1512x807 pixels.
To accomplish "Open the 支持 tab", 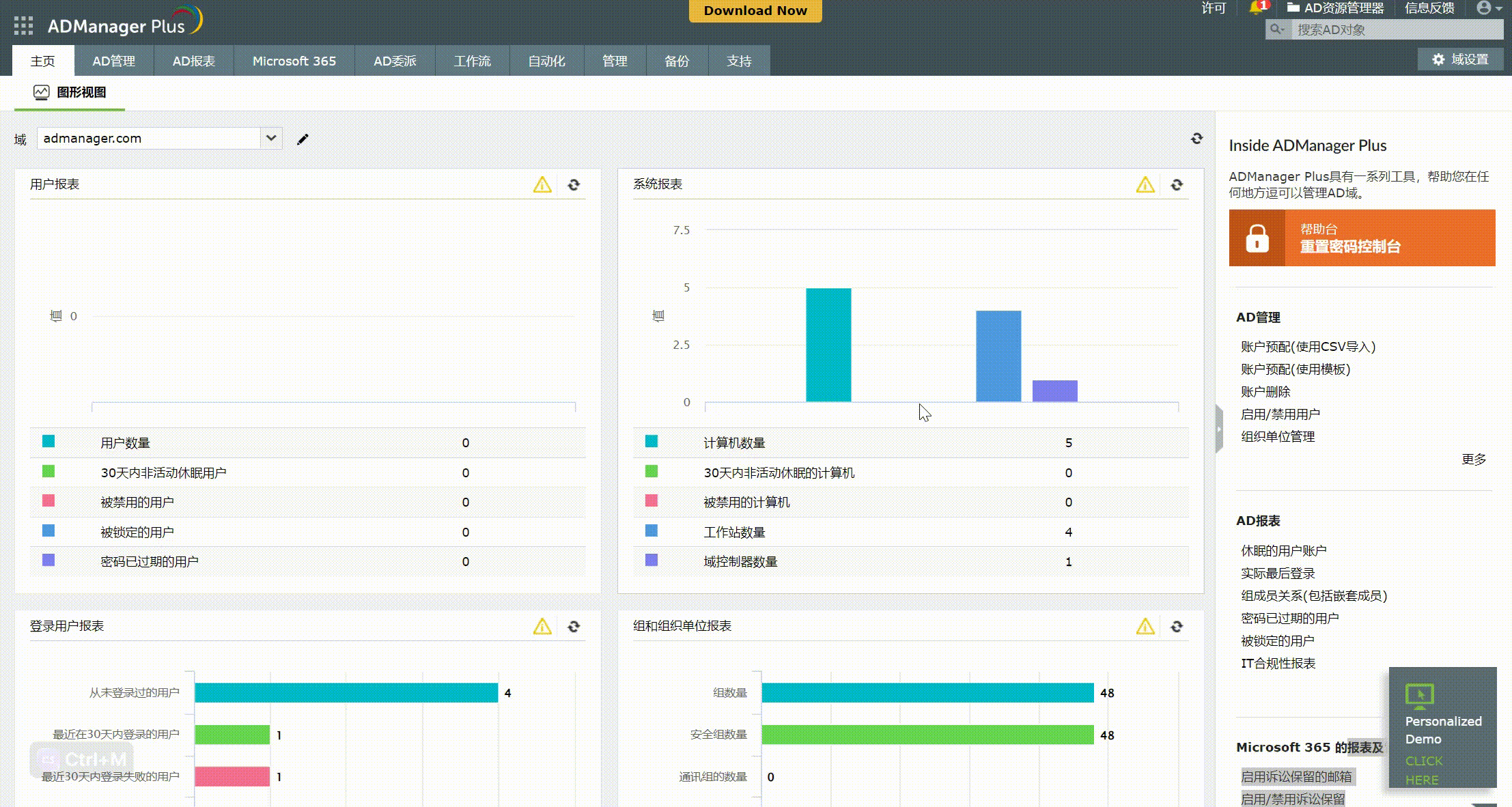I will 740,61.
